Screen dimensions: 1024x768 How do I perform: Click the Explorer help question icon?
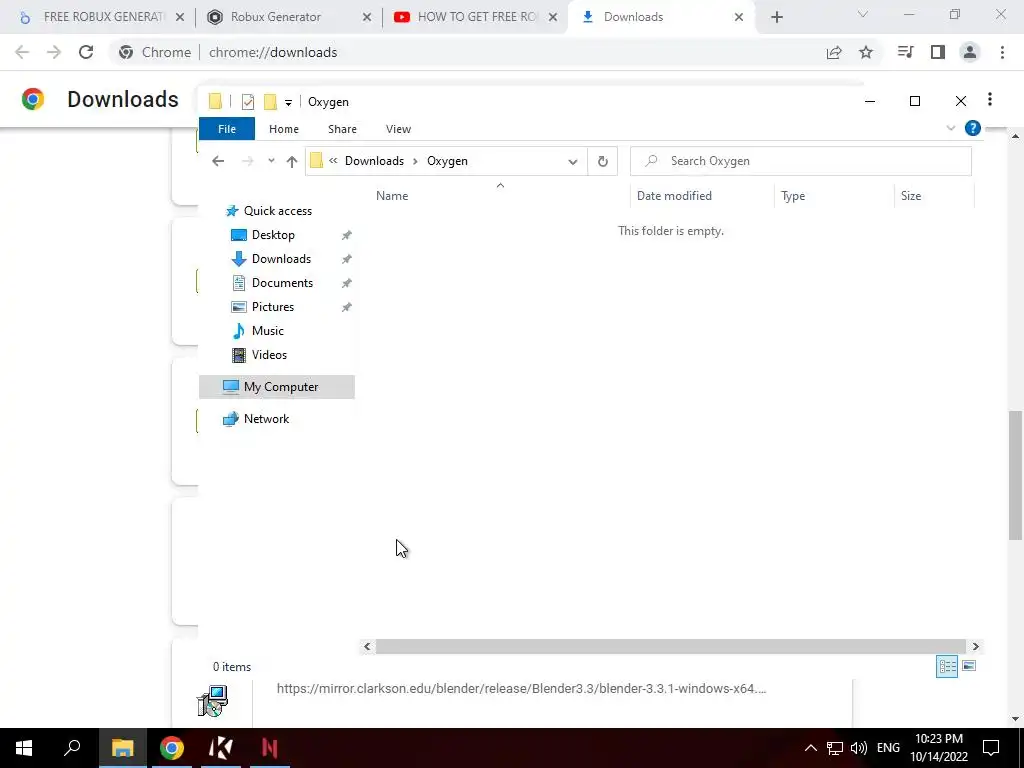972,128
